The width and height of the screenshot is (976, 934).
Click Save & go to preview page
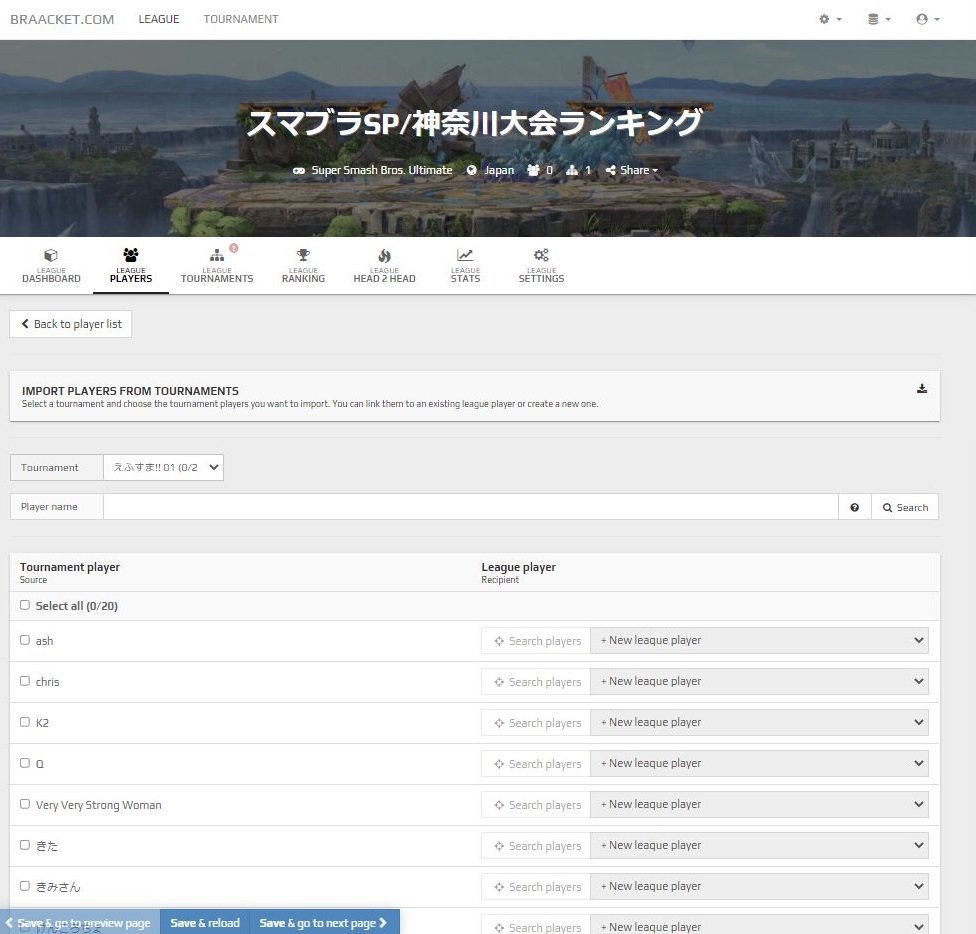click(x=80, y=923)
